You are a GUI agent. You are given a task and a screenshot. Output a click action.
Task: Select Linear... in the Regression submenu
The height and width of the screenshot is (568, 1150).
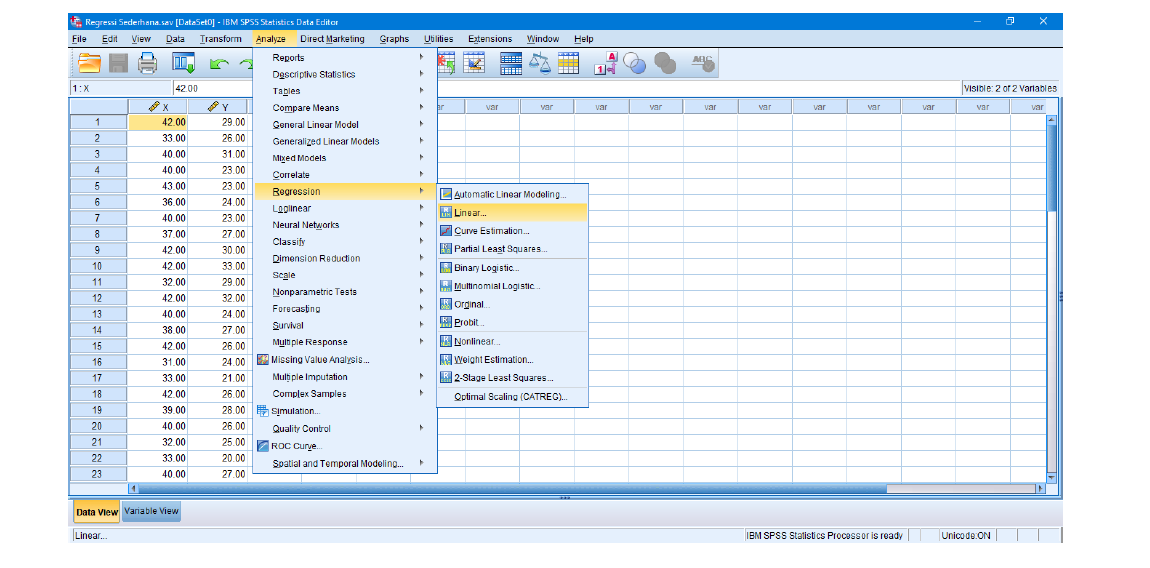pyautogui.click(x=513, y=213)
